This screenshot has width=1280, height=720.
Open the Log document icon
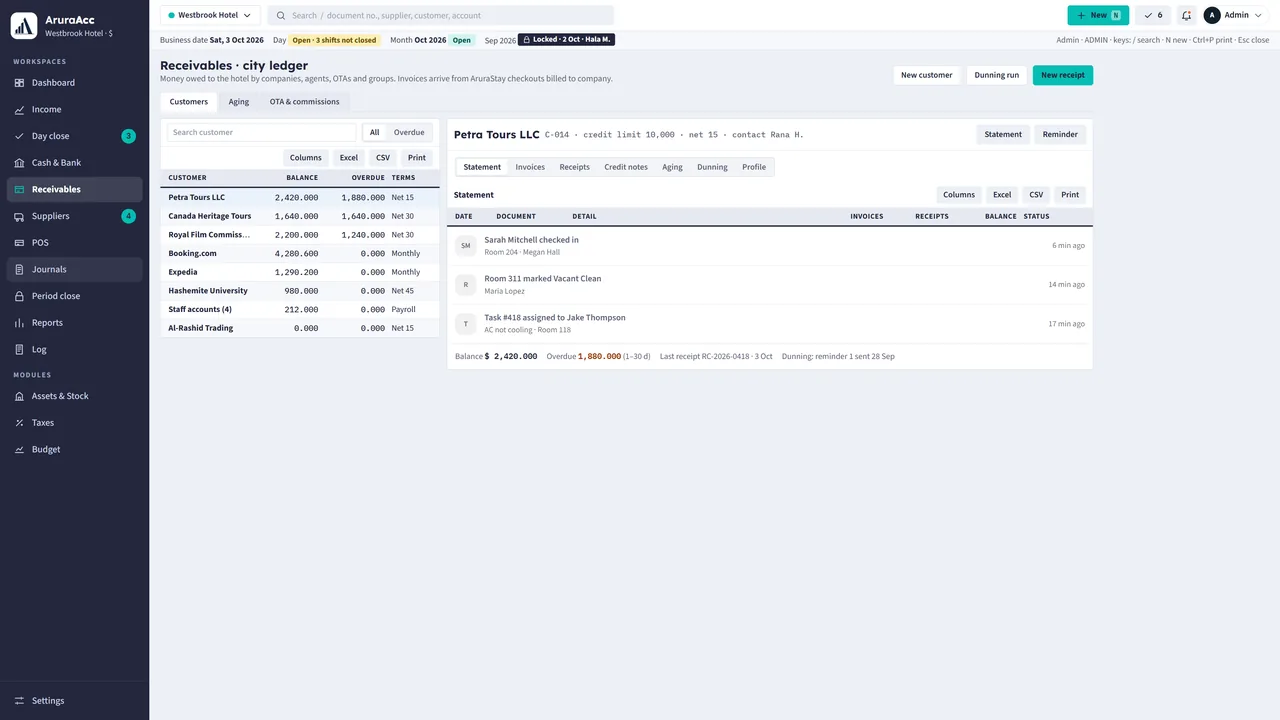click(20, 349)
